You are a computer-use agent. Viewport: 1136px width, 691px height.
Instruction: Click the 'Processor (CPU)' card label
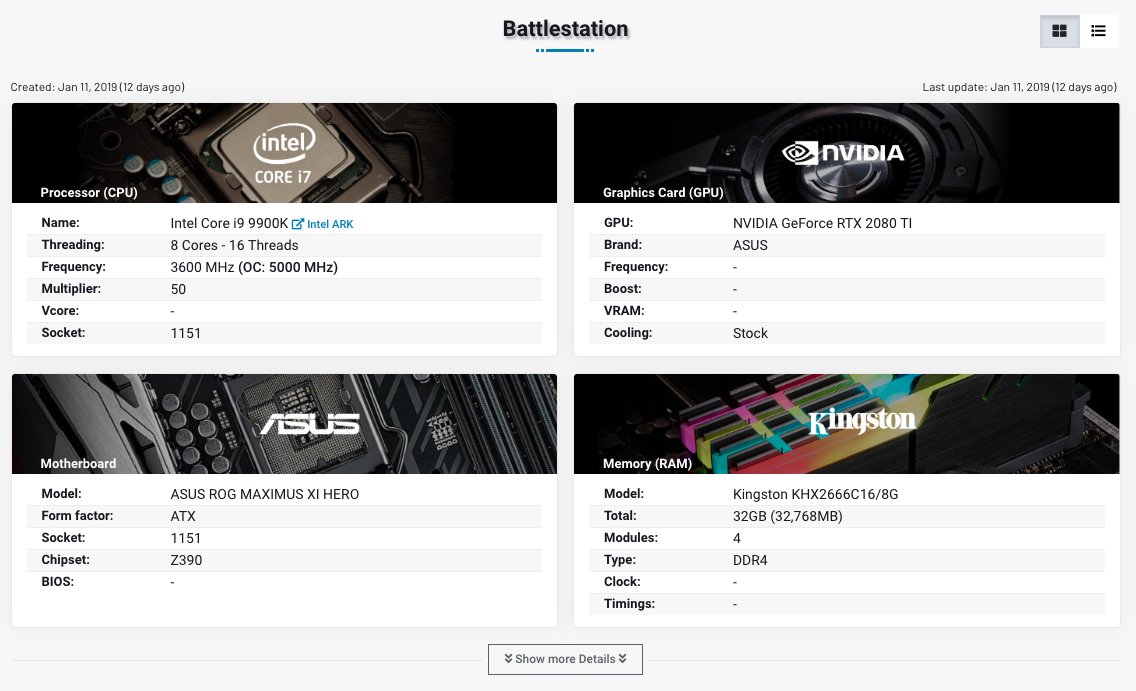point(89,193)
